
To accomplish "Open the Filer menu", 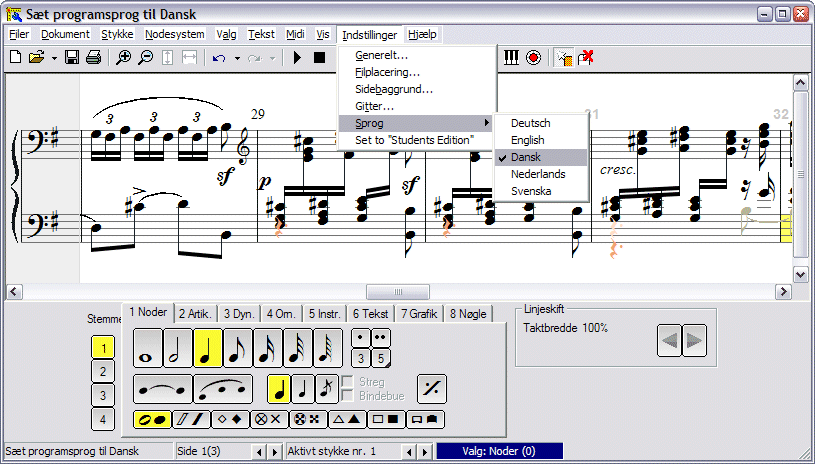I will pos(19,34).
